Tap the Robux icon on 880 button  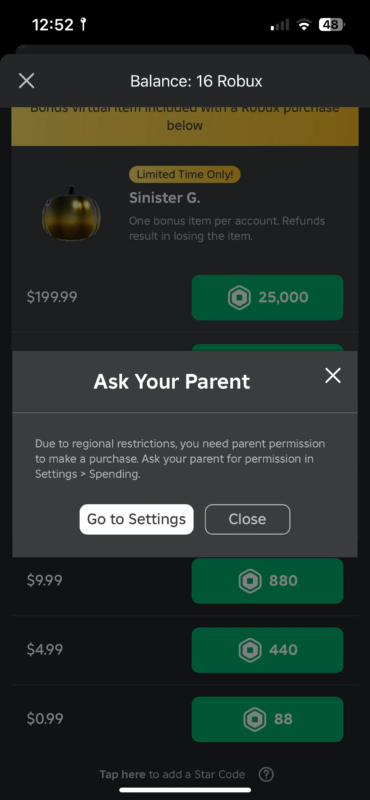(250, 581)
